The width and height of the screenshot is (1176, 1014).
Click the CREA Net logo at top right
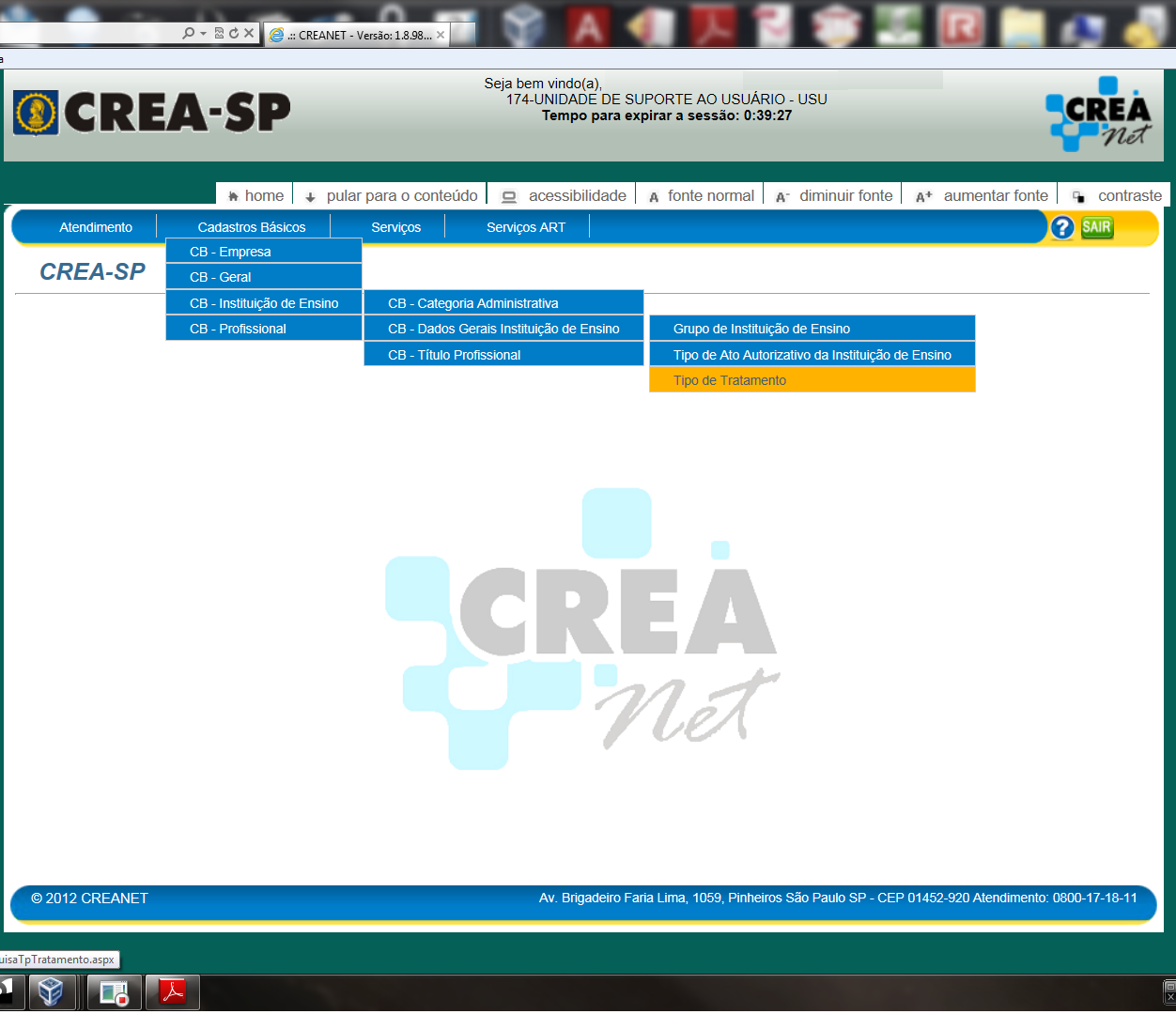(x=1098, y=115)
